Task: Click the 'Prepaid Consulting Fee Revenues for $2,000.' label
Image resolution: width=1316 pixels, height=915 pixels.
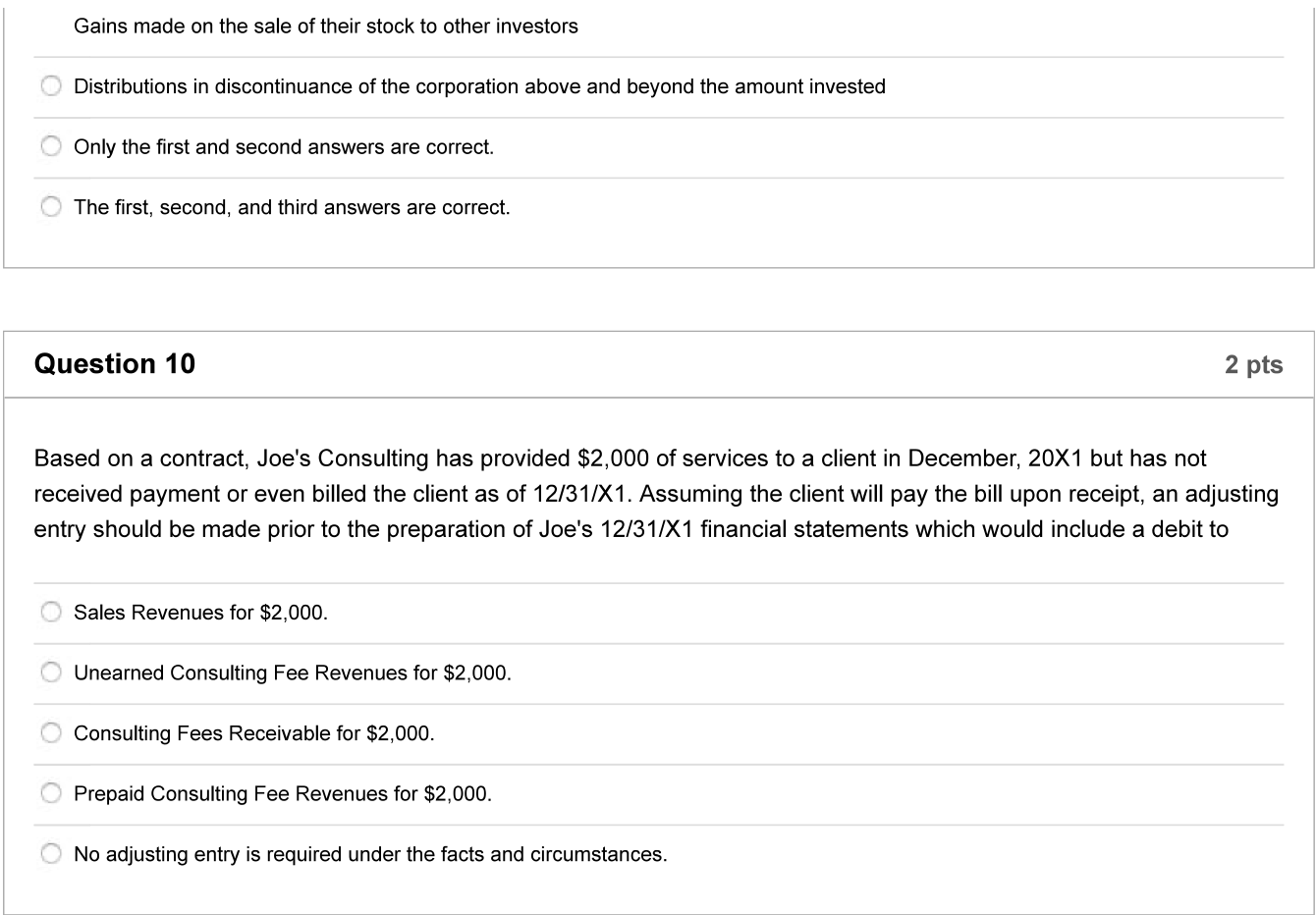Action: coord(283,793)
